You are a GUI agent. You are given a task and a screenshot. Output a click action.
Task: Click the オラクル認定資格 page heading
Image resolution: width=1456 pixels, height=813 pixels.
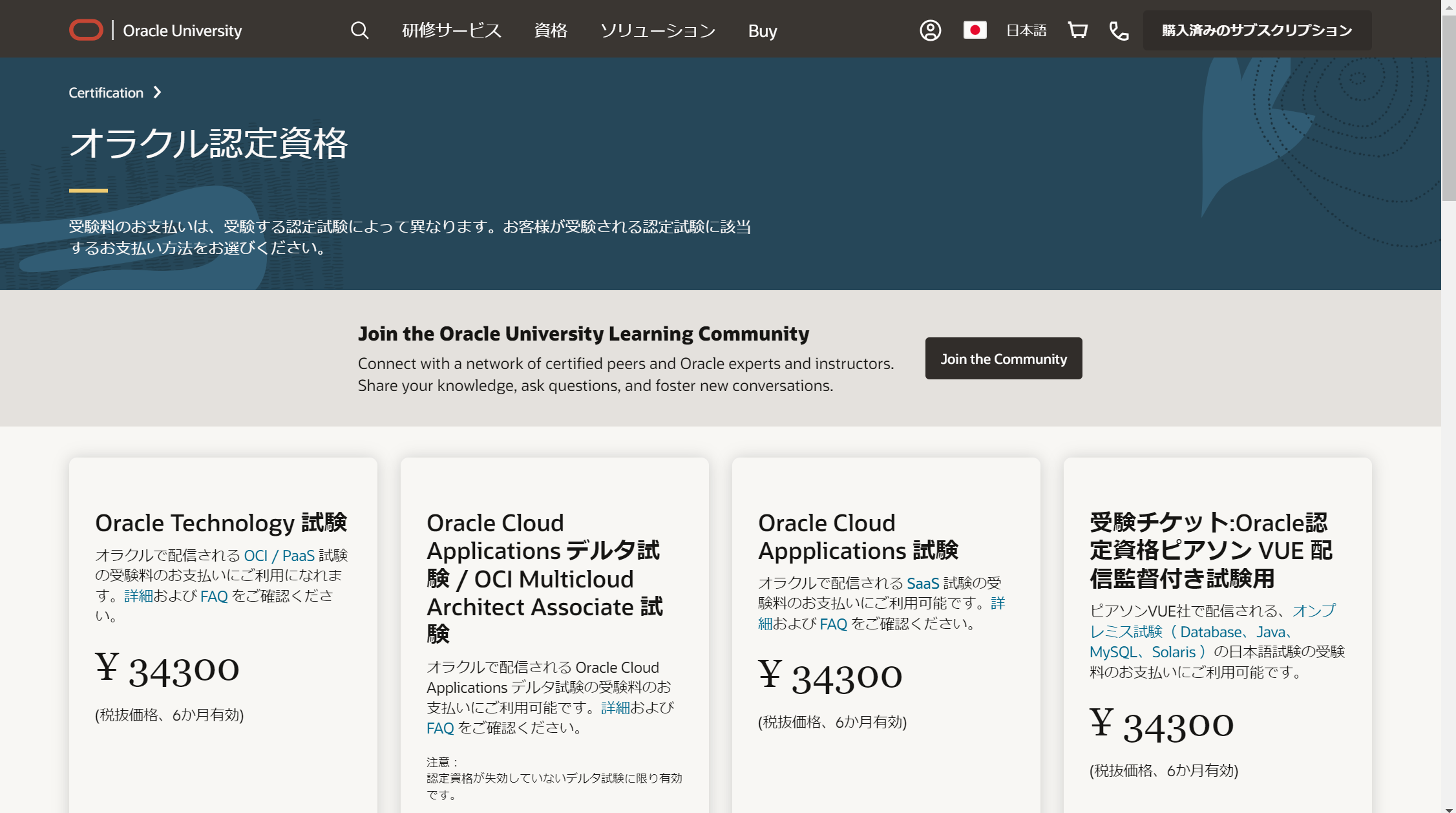(x=209, y=143)
